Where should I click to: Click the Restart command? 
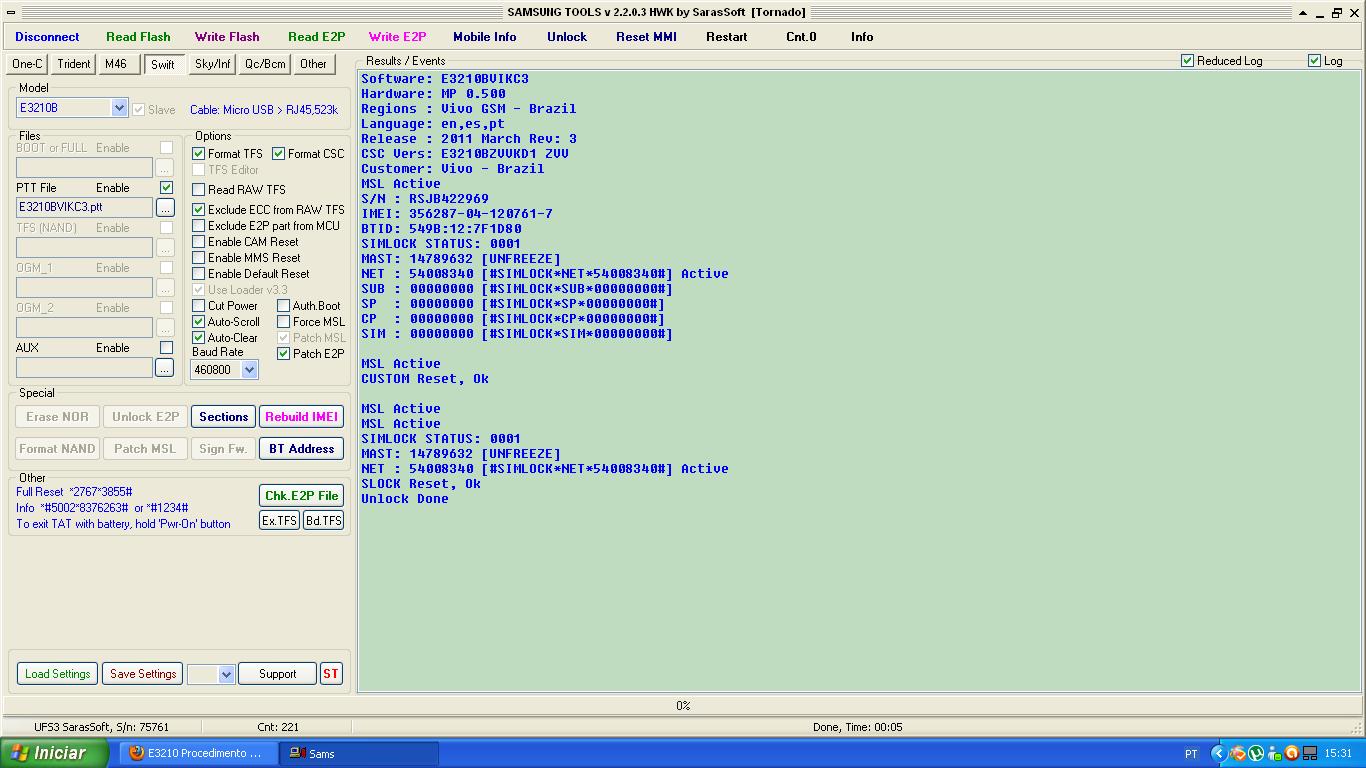(727, 37)
